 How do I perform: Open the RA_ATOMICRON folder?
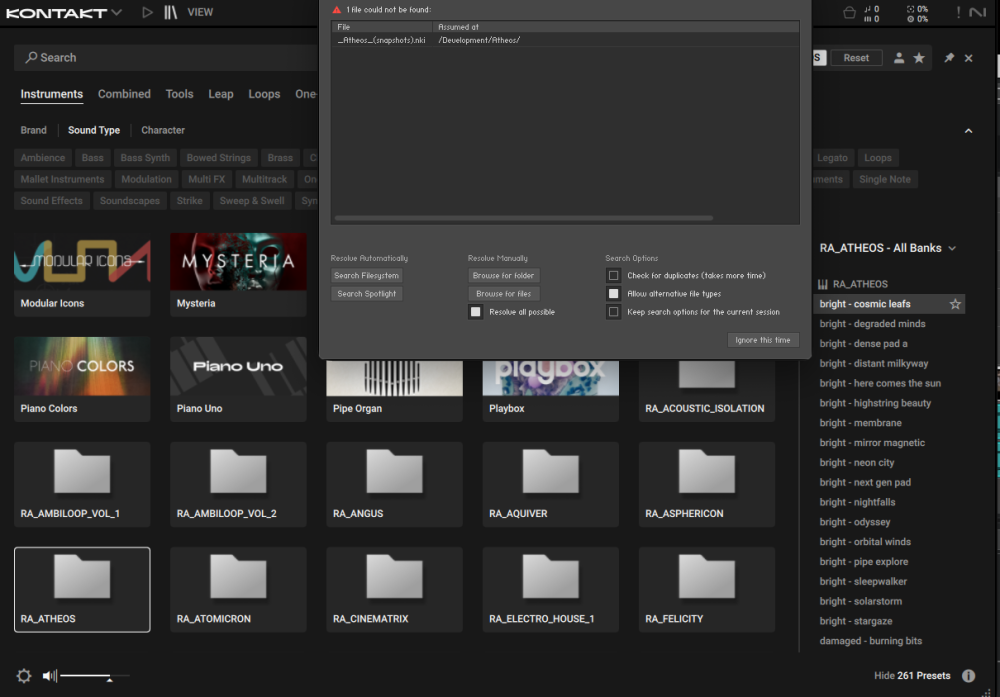coord(238,590)
